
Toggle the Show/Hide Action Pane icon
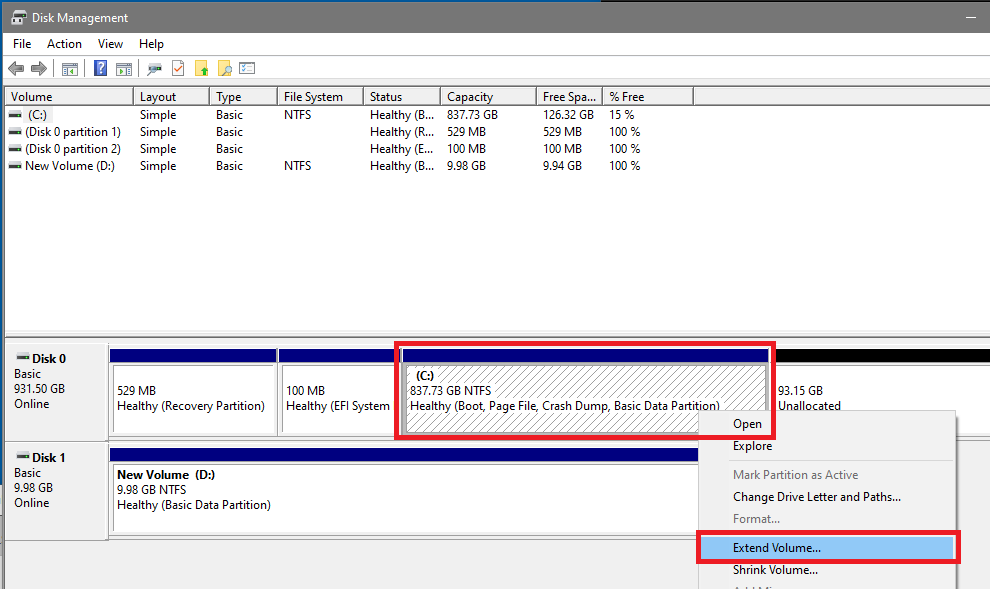(x=124, y=68)
